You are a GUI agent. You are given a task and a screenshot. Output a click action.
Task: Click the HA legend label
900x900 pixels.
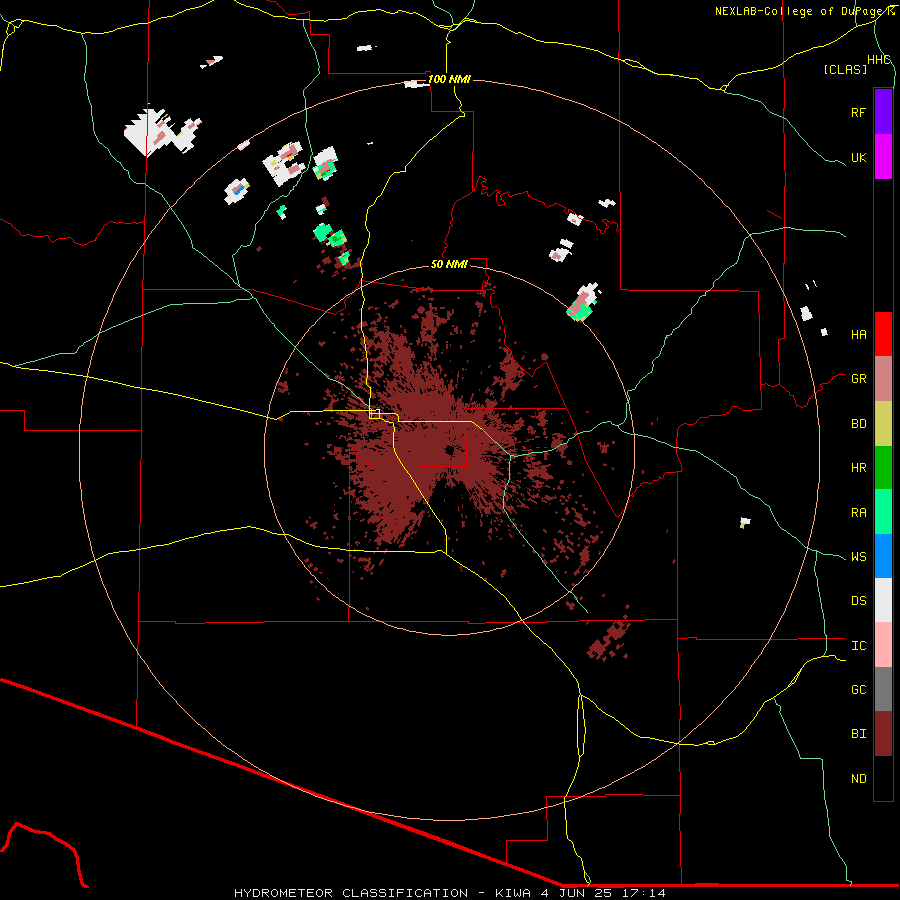pos(858,335)
